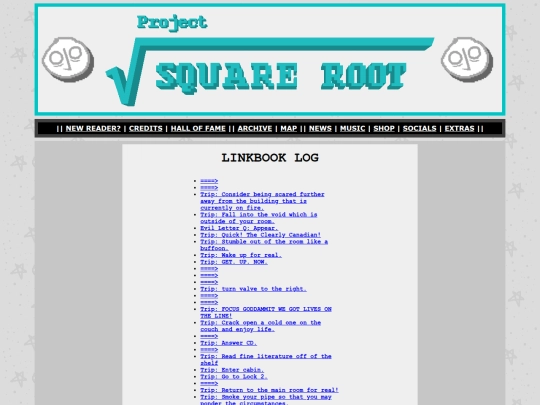Open the CREDITS nav link
The width and height of the screenshot is (540, 405).
[146, 128]
